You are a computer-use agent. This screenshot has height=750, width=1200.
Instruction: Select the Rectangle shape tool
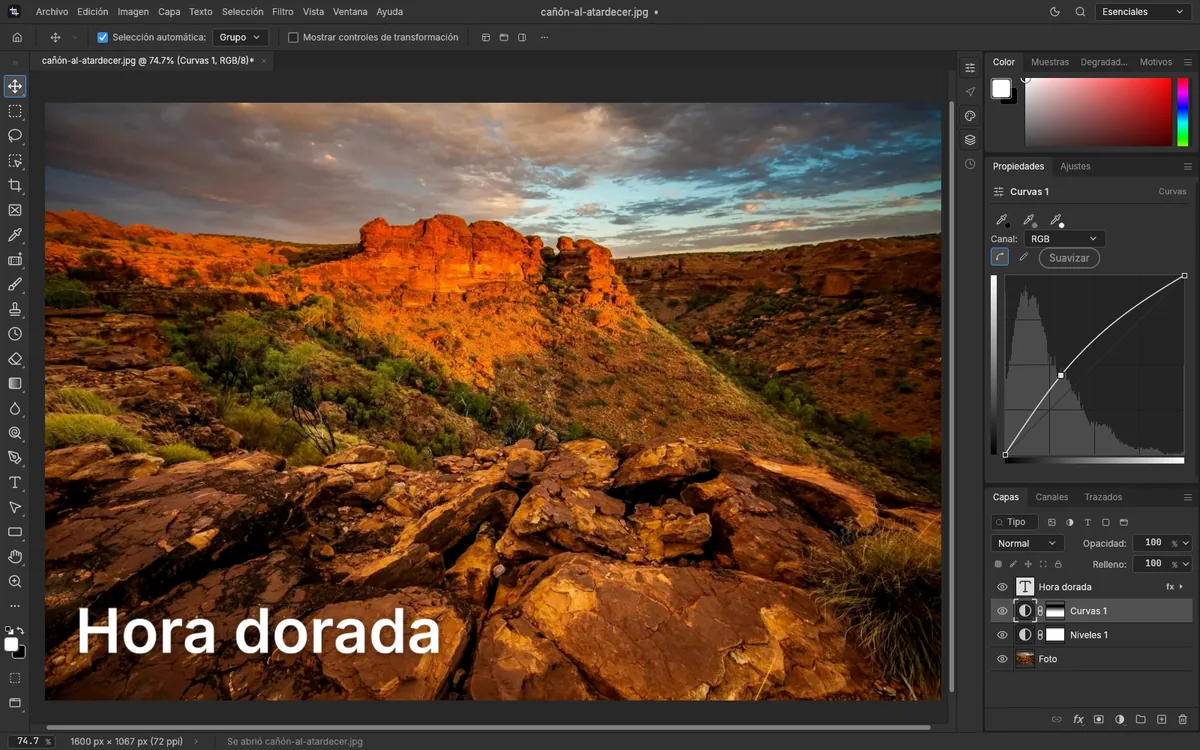click(x=15, y=532)
